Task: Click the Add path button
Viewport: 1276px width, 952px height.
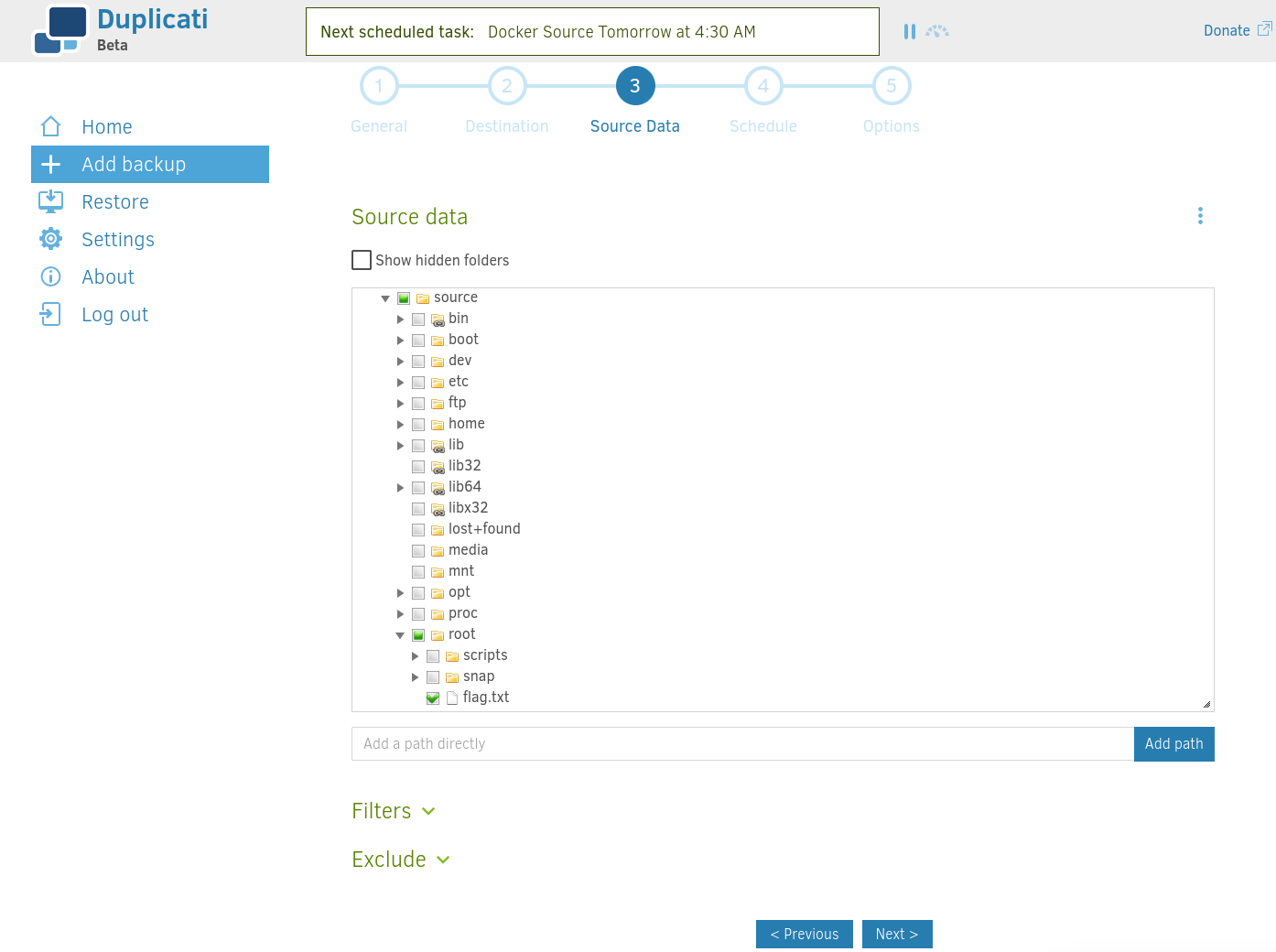Action: 1173,743
